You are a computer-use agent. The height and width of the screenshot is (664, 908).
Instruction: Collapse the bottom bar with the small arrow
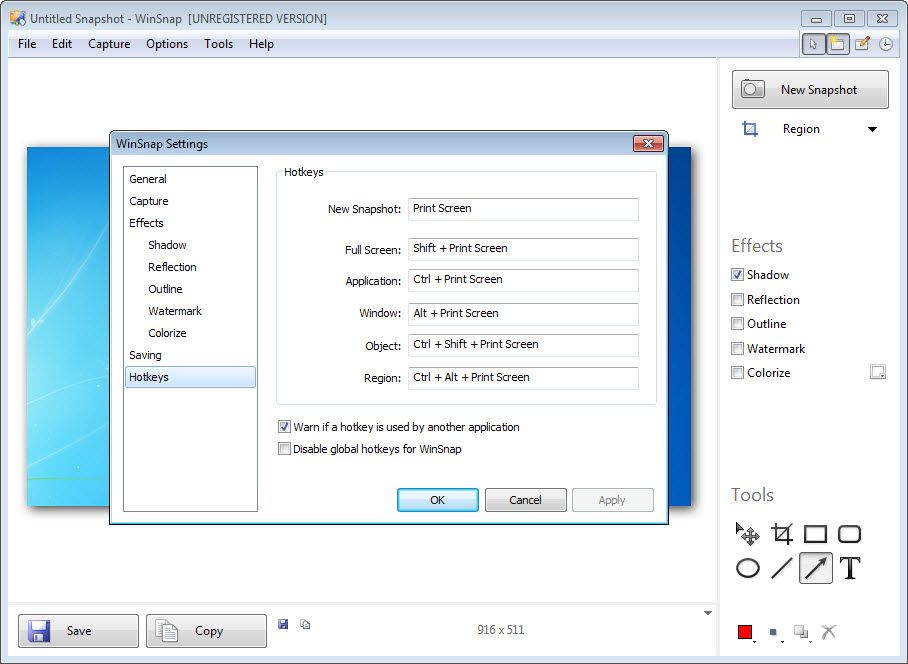708,613
